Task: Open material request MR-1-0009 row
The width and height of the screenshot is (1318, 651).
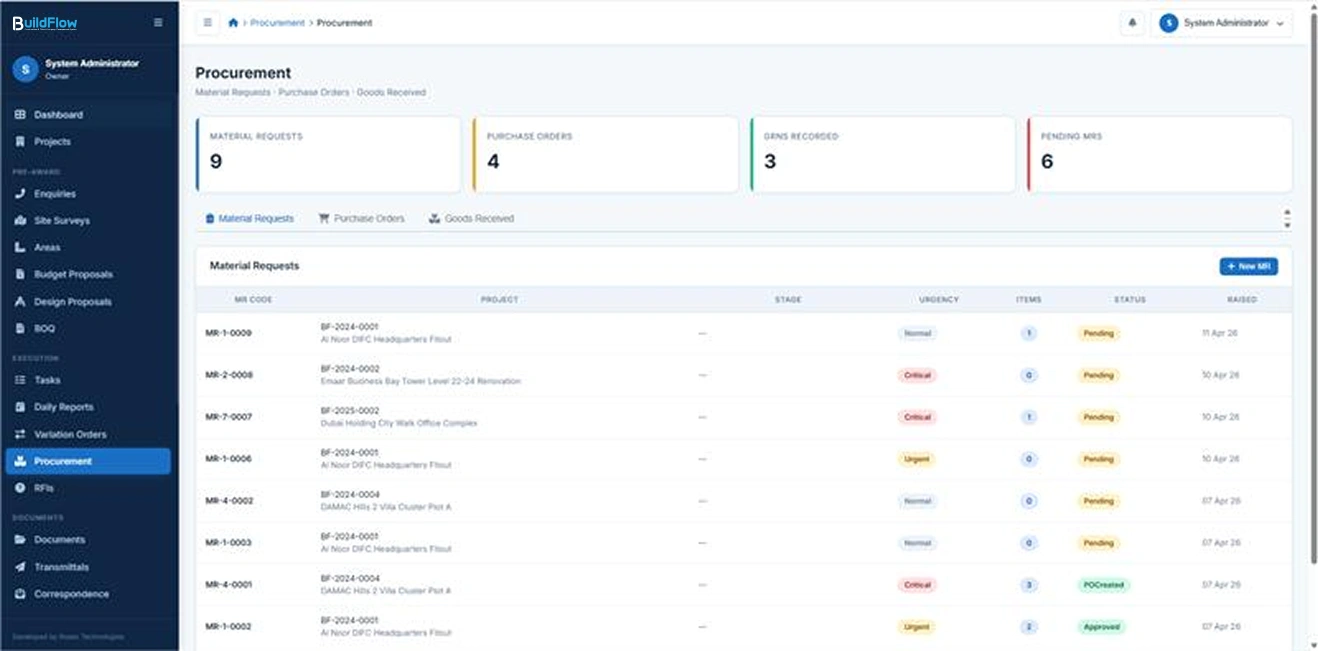Action: (x=229, y=333)
